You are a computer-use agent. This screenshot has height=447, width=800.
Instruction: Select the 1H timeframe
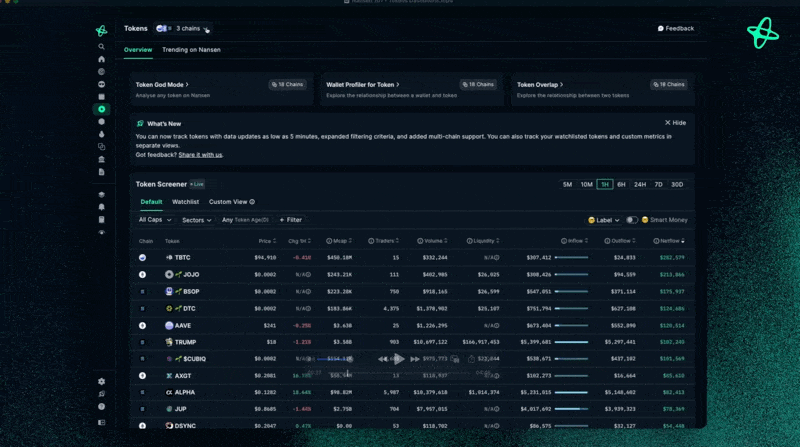[605, 185]
